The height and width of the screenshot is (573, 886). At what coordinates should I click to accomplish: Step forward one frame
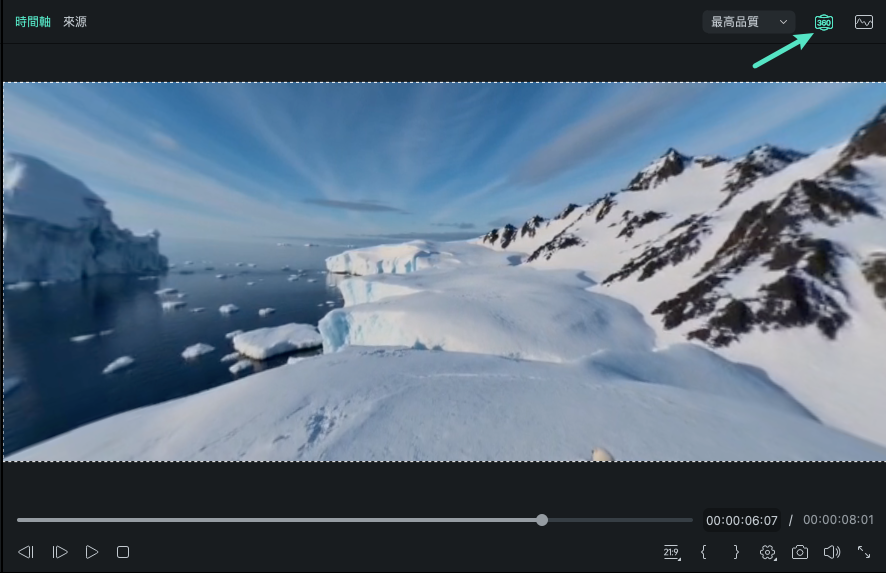click(x=59, y=552)
